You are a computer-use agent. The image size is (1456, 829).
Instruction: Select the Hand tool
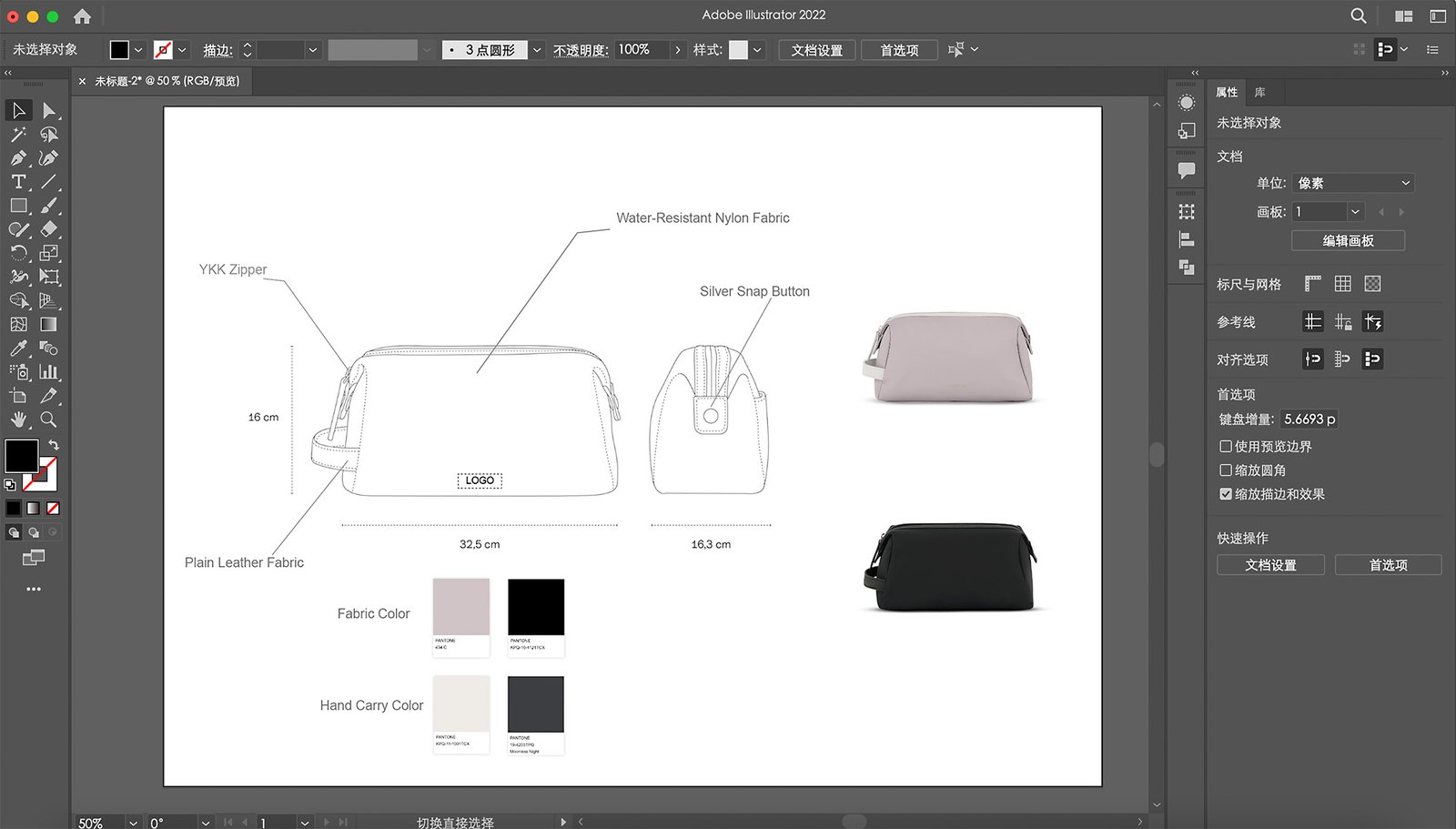point(18,420)
